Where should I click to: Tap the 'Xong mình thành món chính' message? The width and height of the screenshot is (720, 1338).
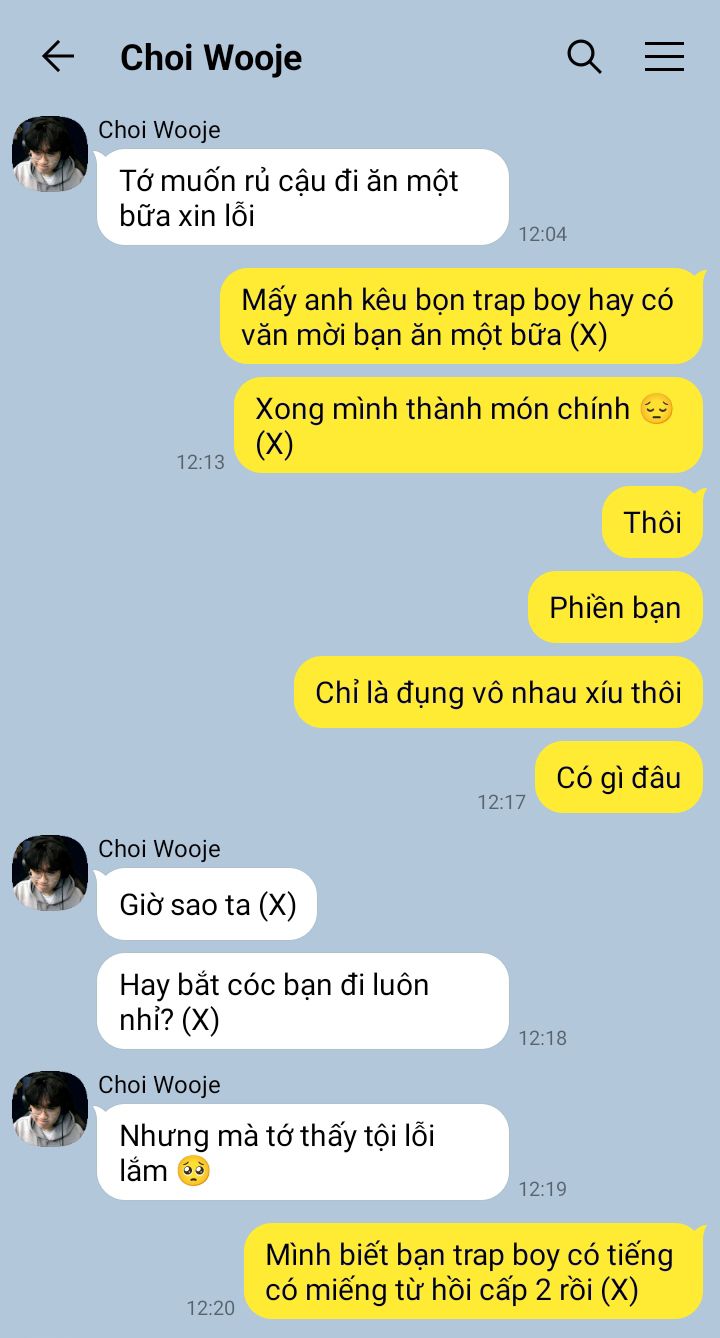[x=468, y=425]
